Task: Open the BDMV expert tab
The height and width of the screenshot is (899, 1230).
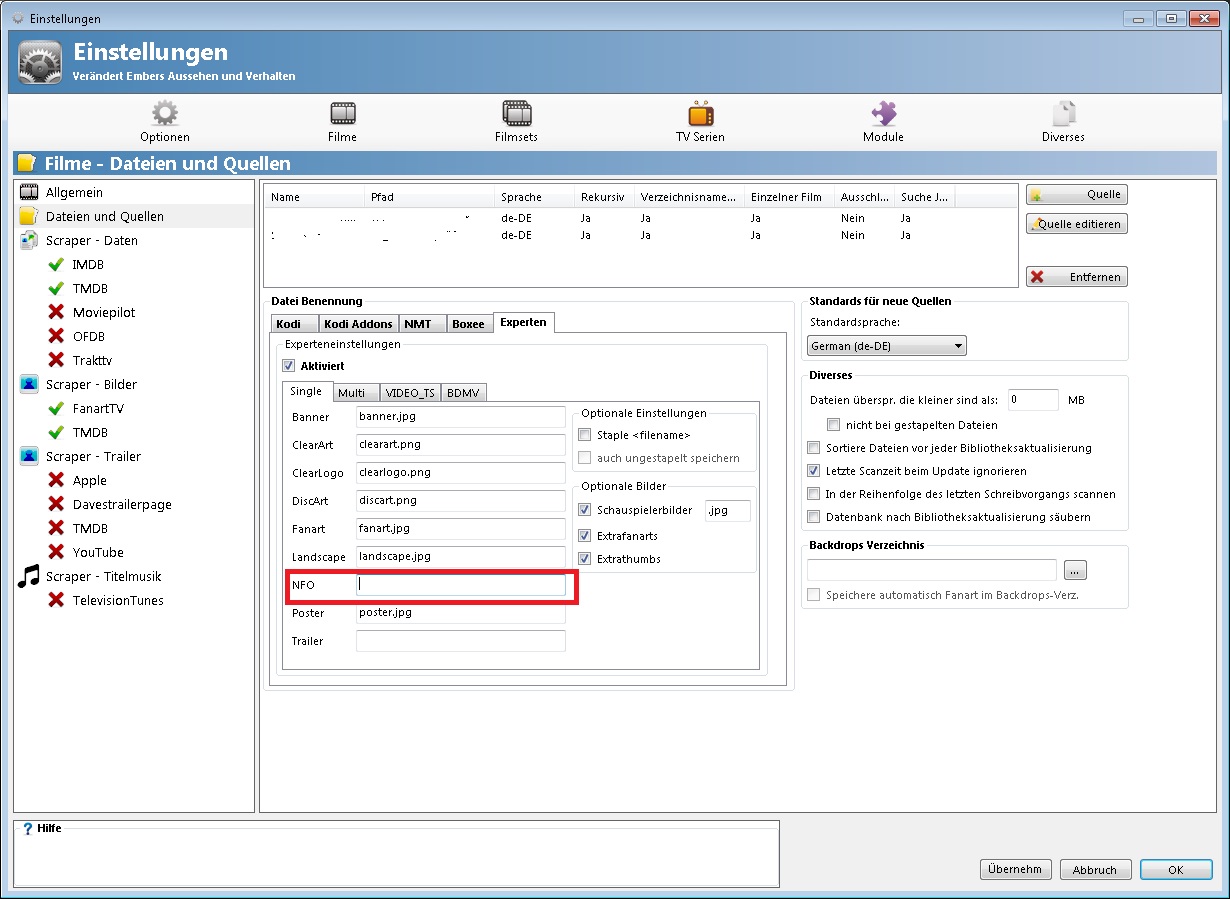Action: click(x=463, y=393)
